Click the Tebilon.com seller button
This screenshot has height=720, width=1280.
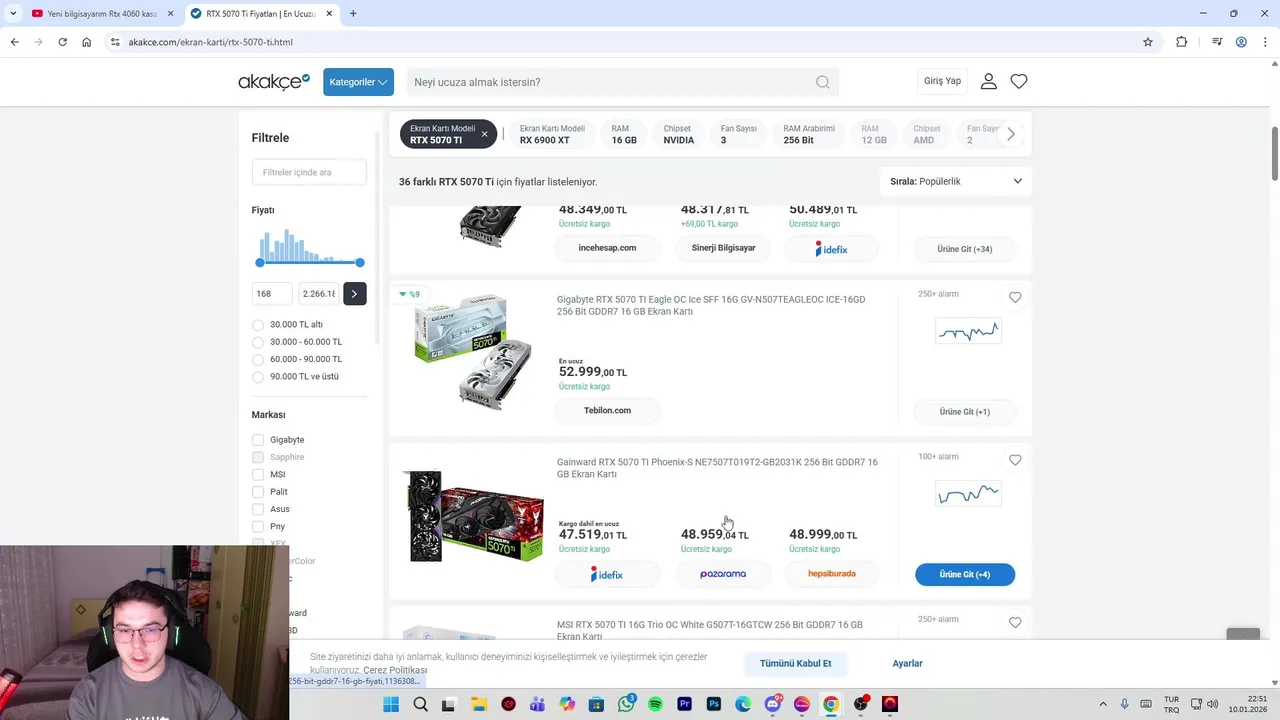[607, 410]
